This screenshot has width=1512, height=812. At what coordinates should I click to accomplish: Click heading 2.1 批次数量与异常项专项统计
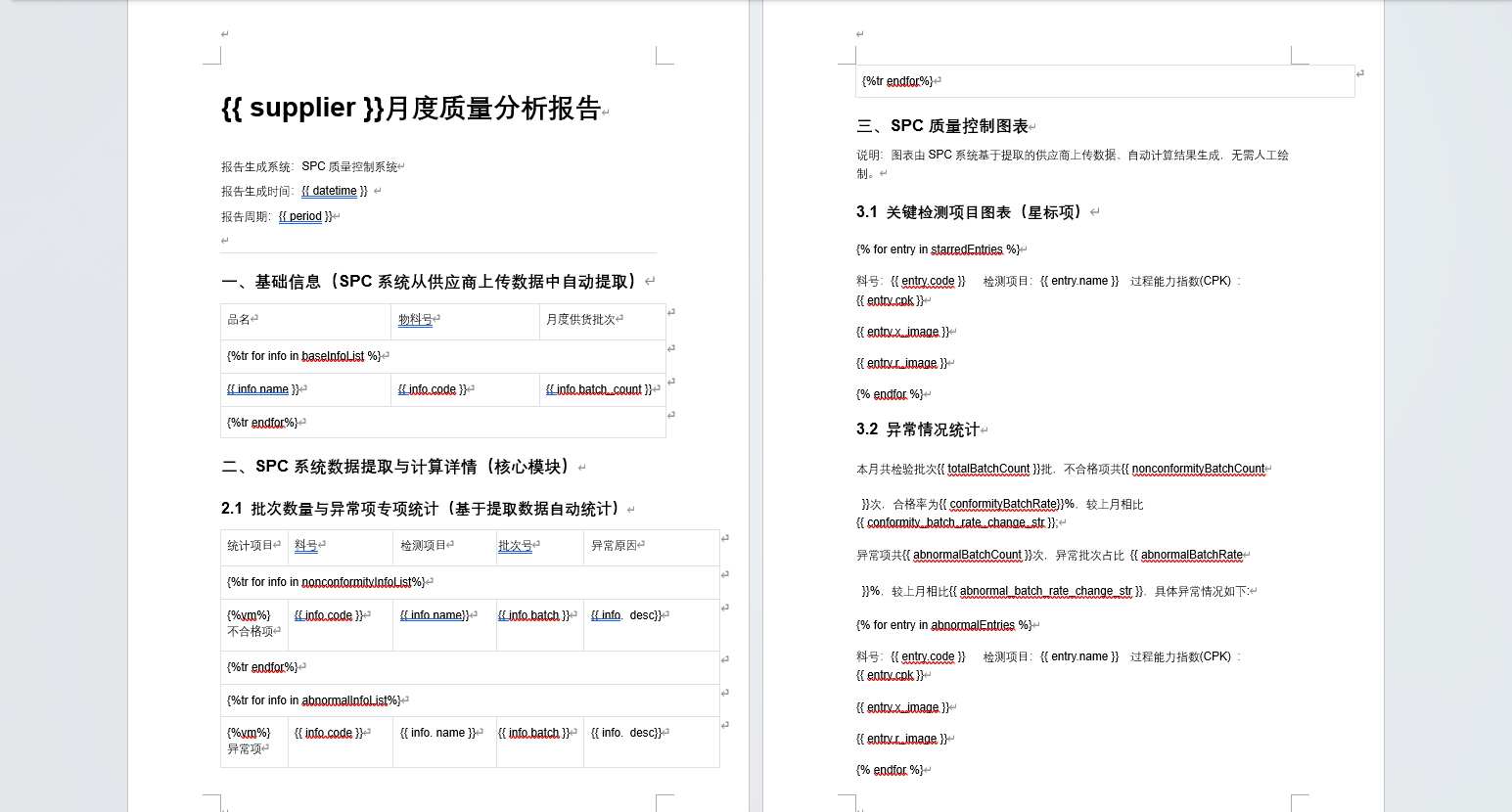pos(421,509)
